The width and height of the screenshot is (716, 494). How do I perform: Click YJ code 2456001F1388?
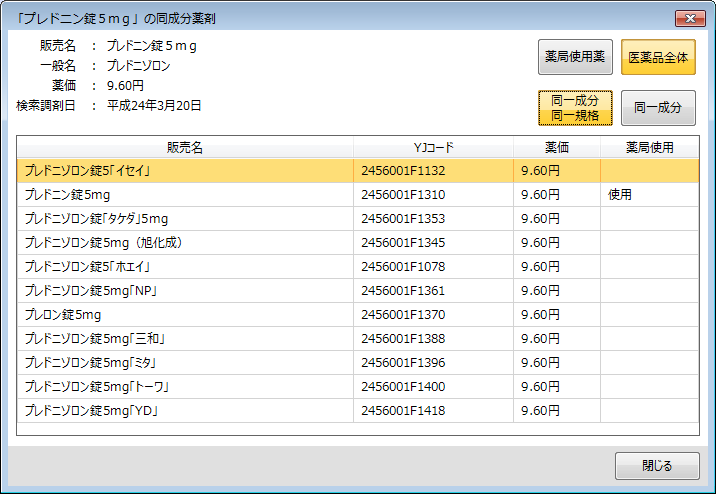point(403,339)
